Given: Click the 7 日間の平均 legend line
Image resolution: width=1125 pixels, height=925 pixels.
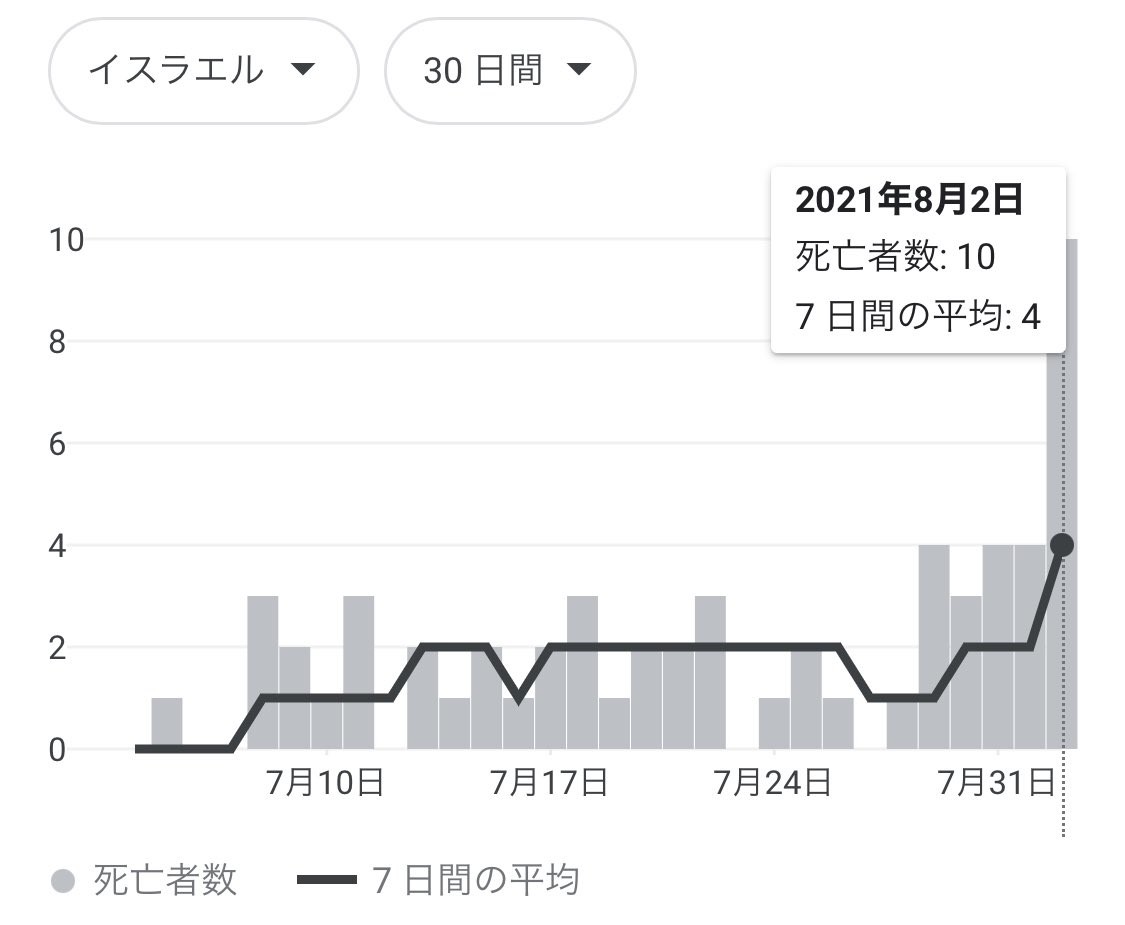Looking at the screenshot, I should (326, 881).
